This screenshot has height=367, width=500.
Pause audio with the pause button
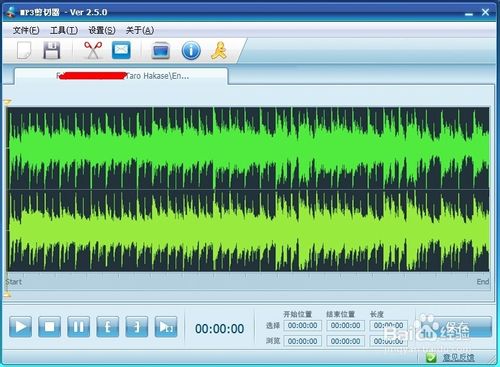[79, 327]
